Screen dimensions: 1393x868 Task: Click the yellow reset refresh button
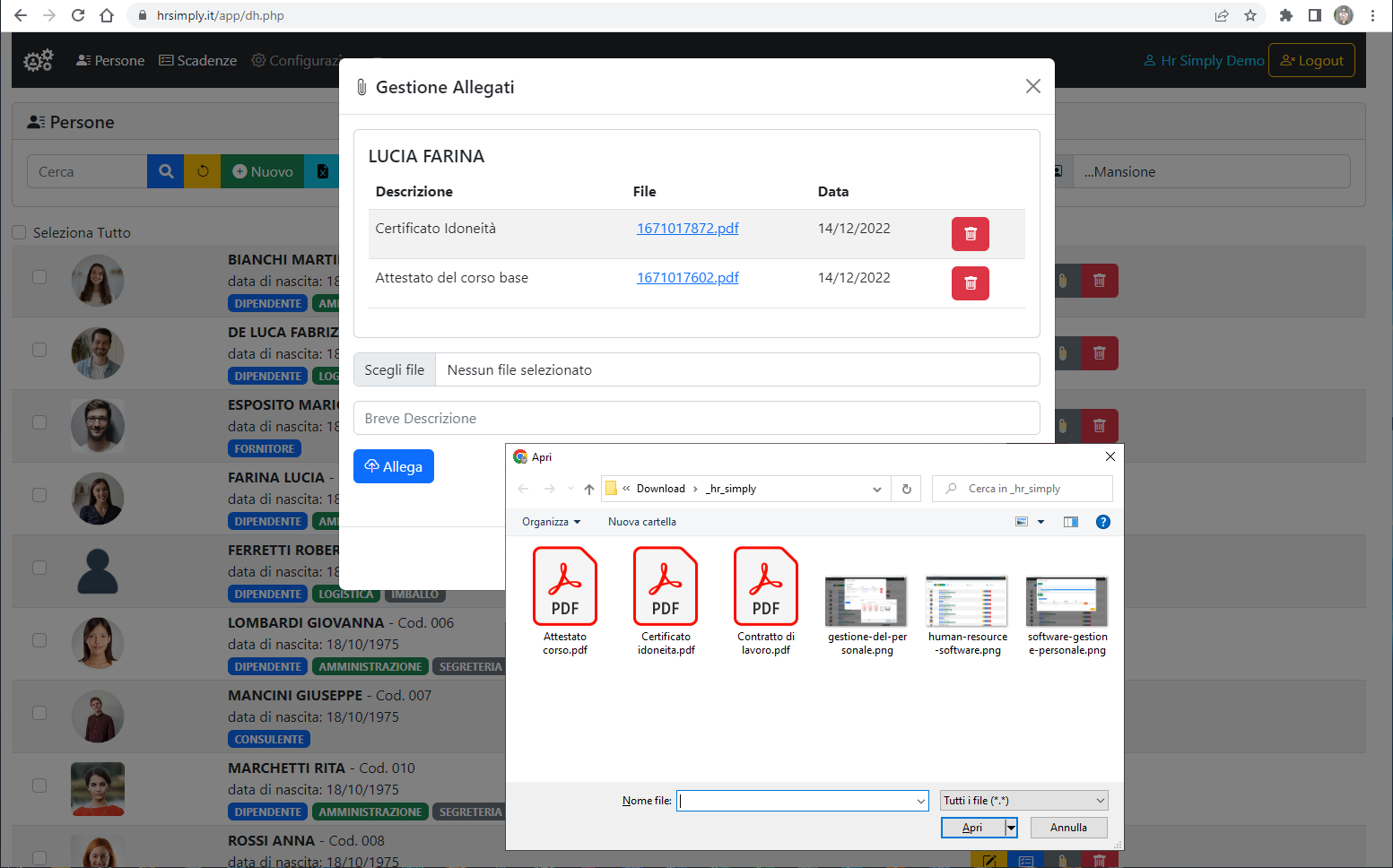tap(203, 171)
